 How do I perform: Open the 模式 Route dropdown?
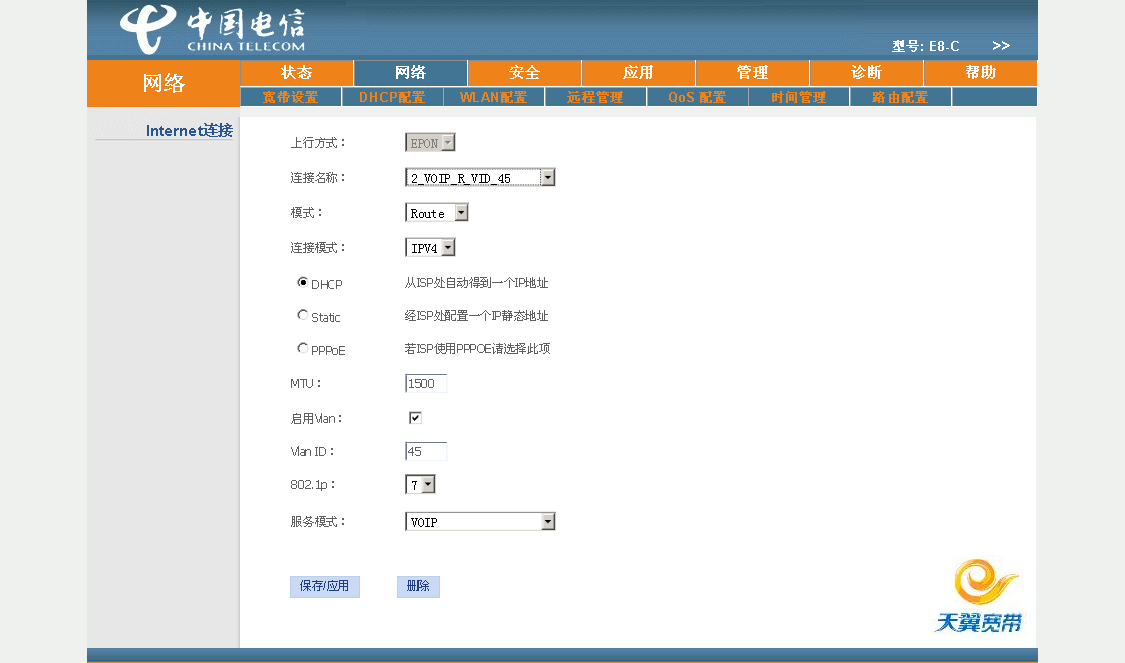point(436,212)
